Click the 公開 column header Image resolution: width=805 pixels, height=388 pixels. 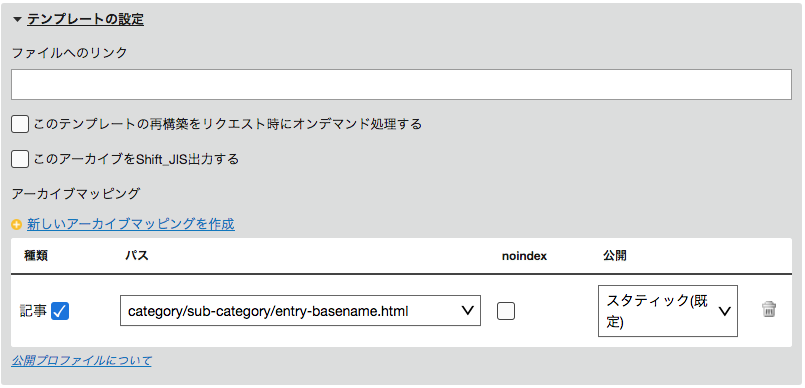pyautogui.click(x=615, y=256)
